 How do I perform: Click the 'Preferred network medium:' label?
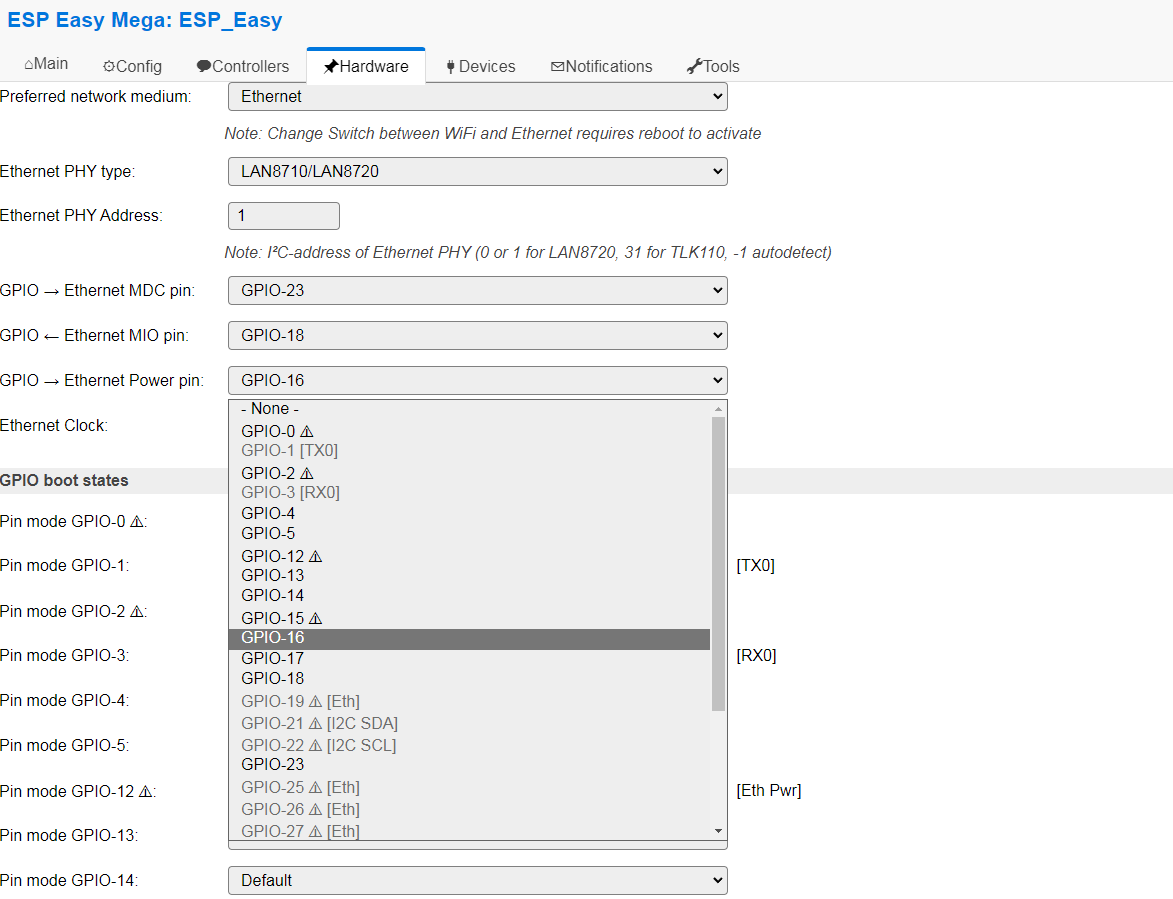click(x=96, y=96)
